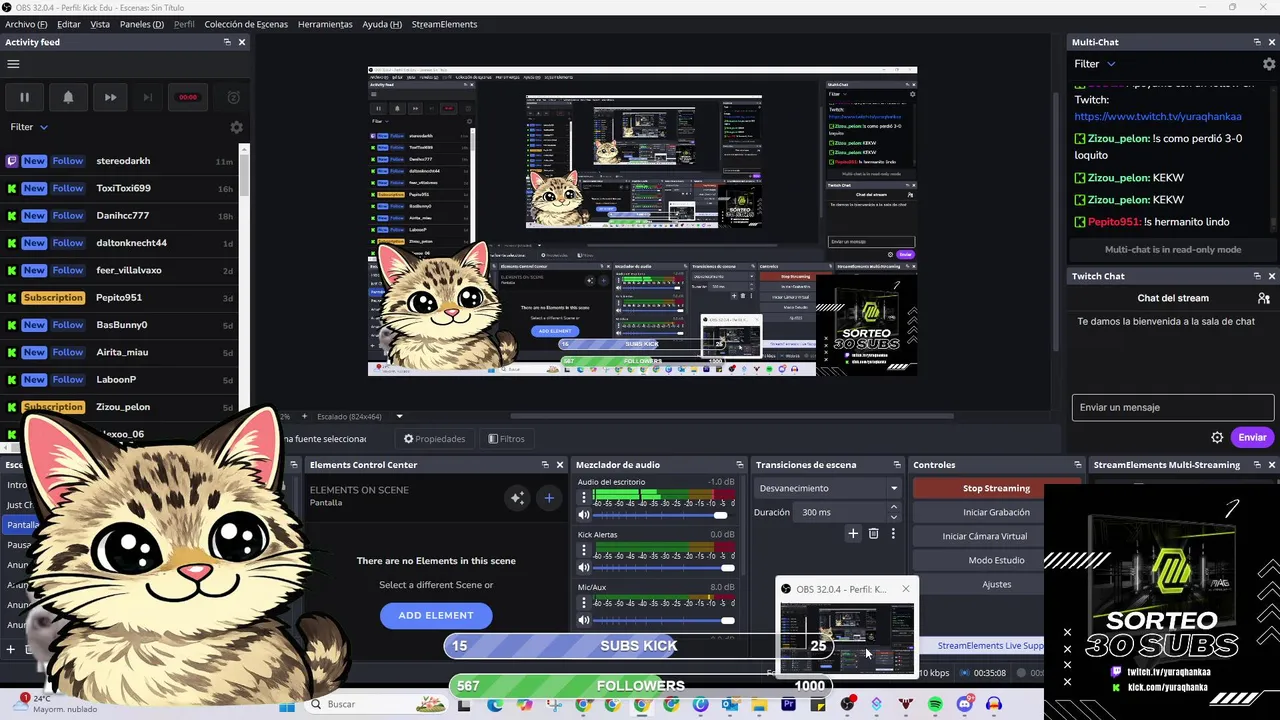Open Editar menu
This screenshot has width=1280, height=720.
[x=69, y=24]
